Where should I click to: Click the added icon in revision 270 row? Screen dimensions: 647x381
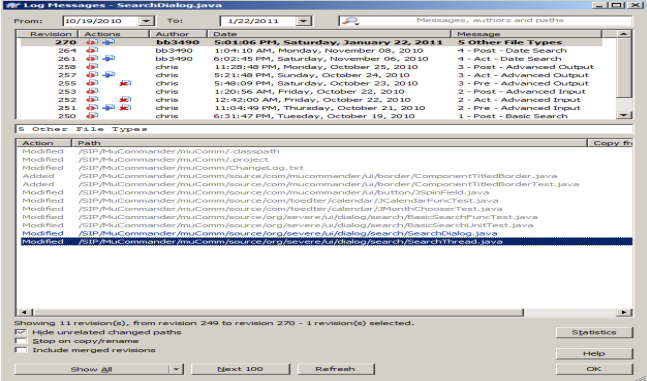(109, 42)
